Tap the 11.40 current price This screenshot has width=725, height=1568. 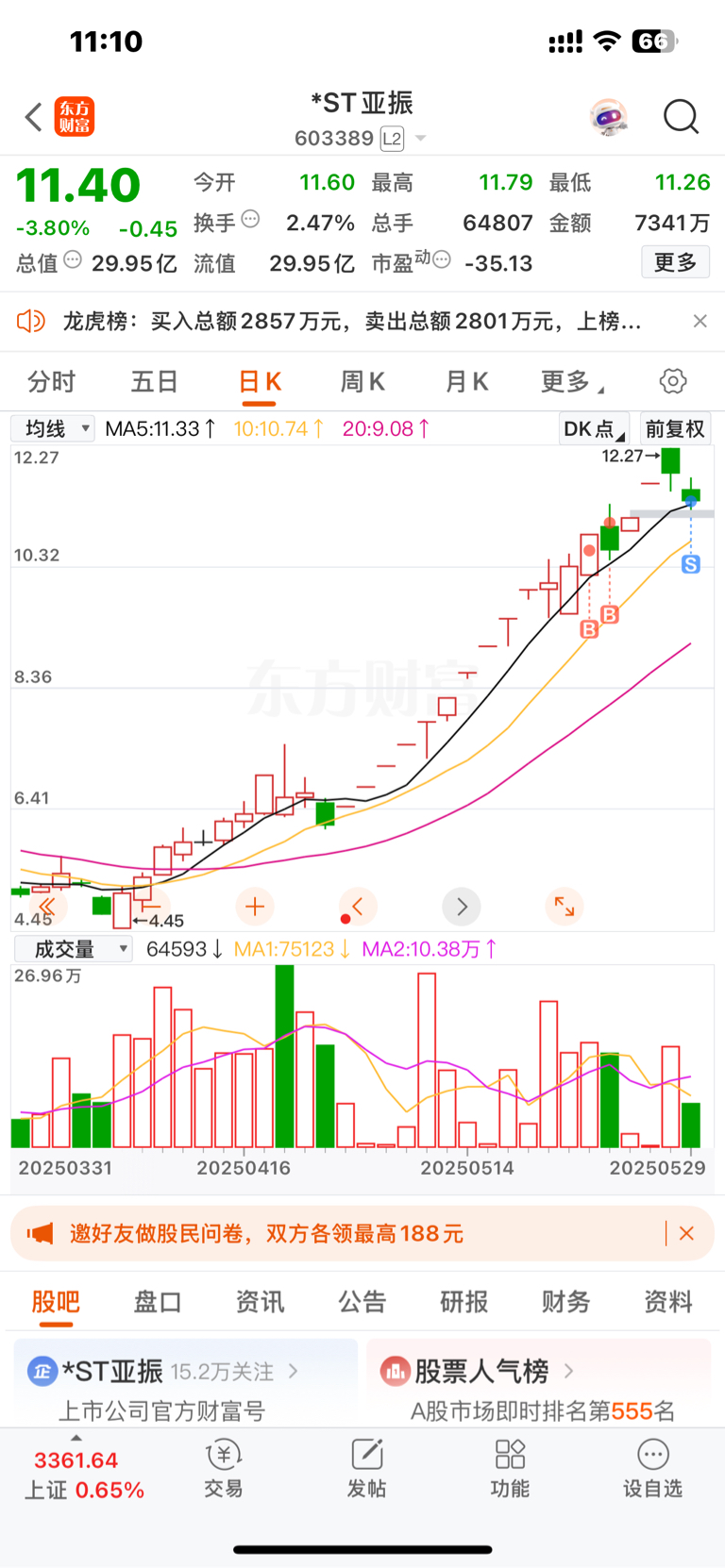78,185
